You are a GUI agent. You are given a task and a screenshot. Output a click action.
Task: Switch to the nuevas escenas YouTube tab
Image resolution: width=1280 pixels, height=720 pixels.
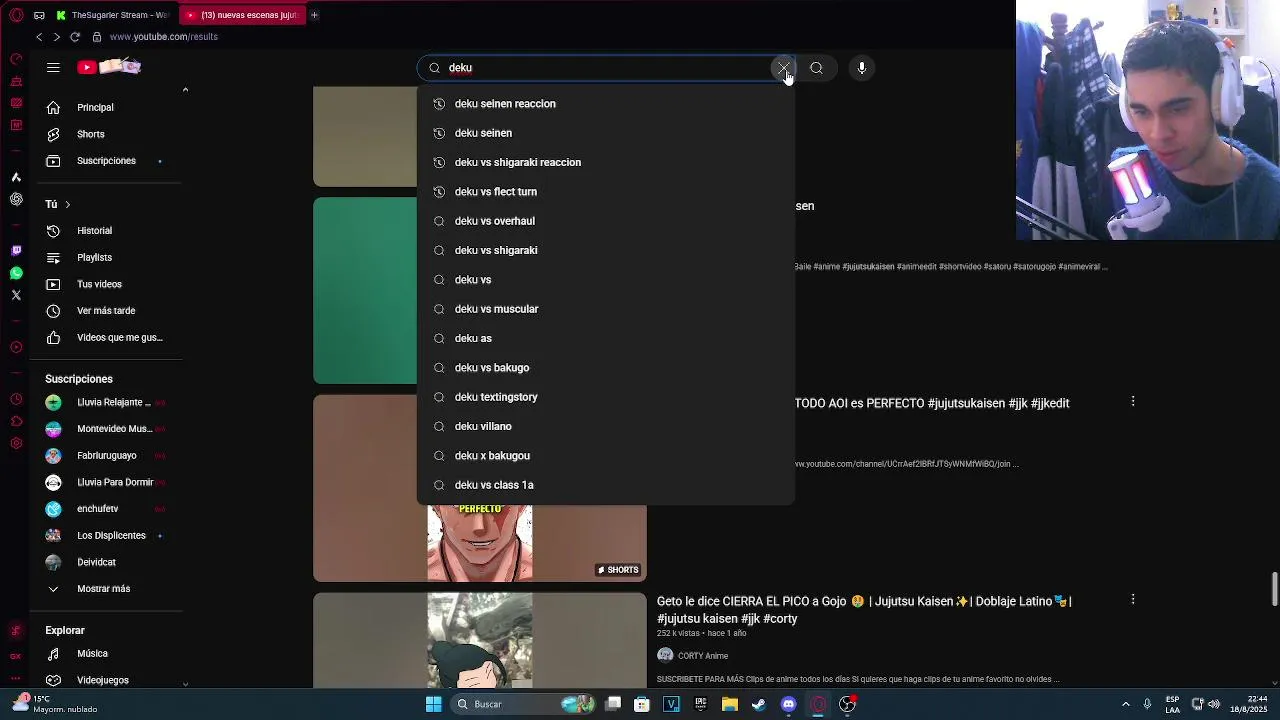242,15
